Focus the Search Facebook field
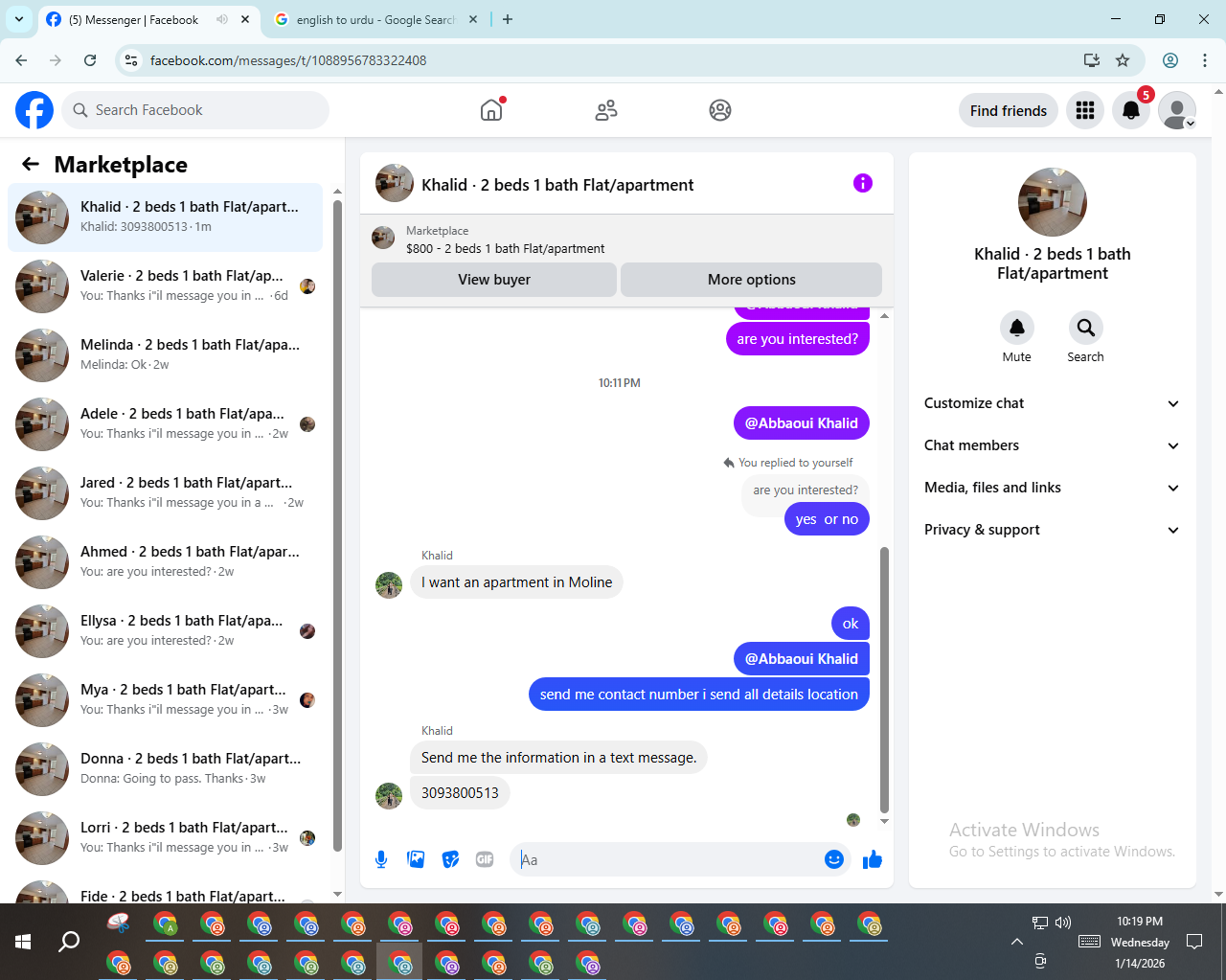1226x980 pixels. pos(195,110)
